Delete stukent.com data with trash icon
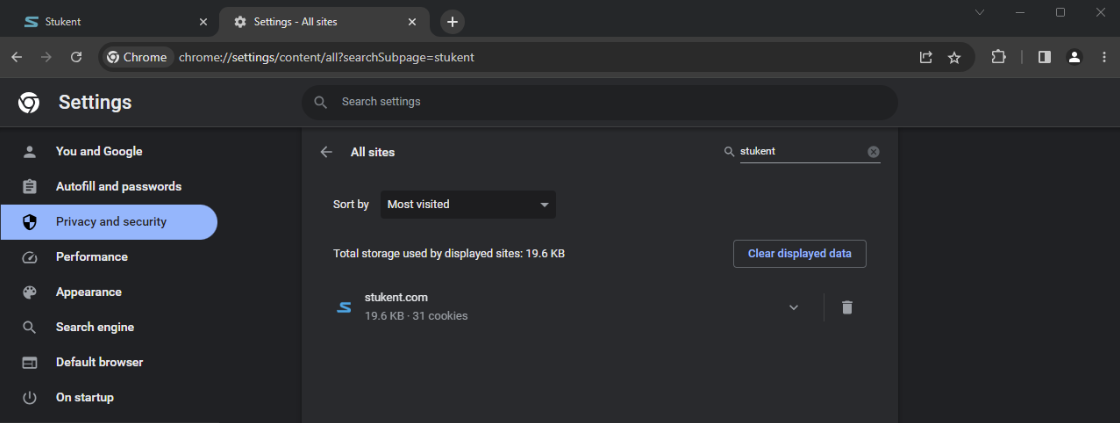The width and height of the screenshot is (1120, 423). (x=847, y=307)
